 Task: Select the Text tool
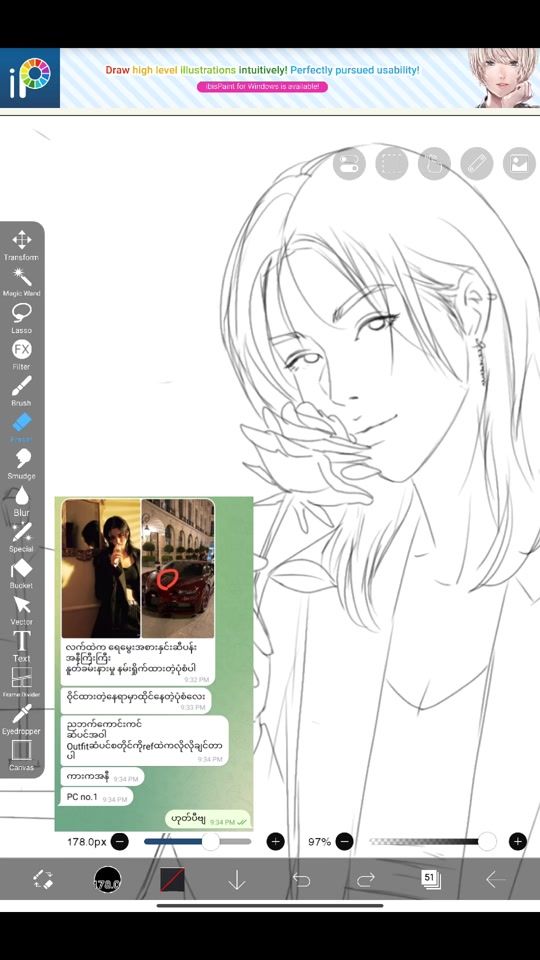(x=21, y=647)
